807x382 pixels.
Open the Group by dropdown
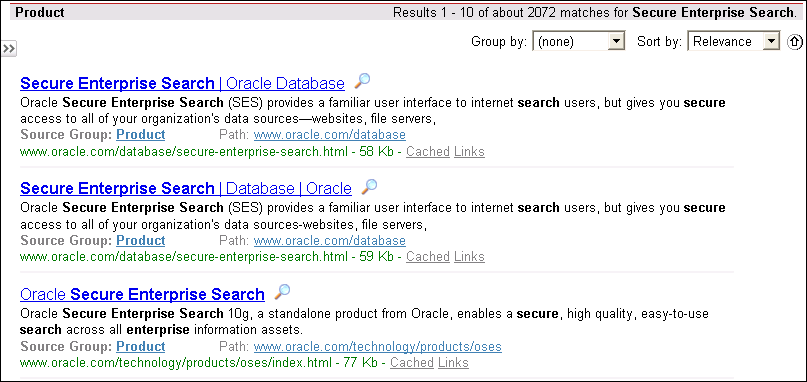coord(578,42)
